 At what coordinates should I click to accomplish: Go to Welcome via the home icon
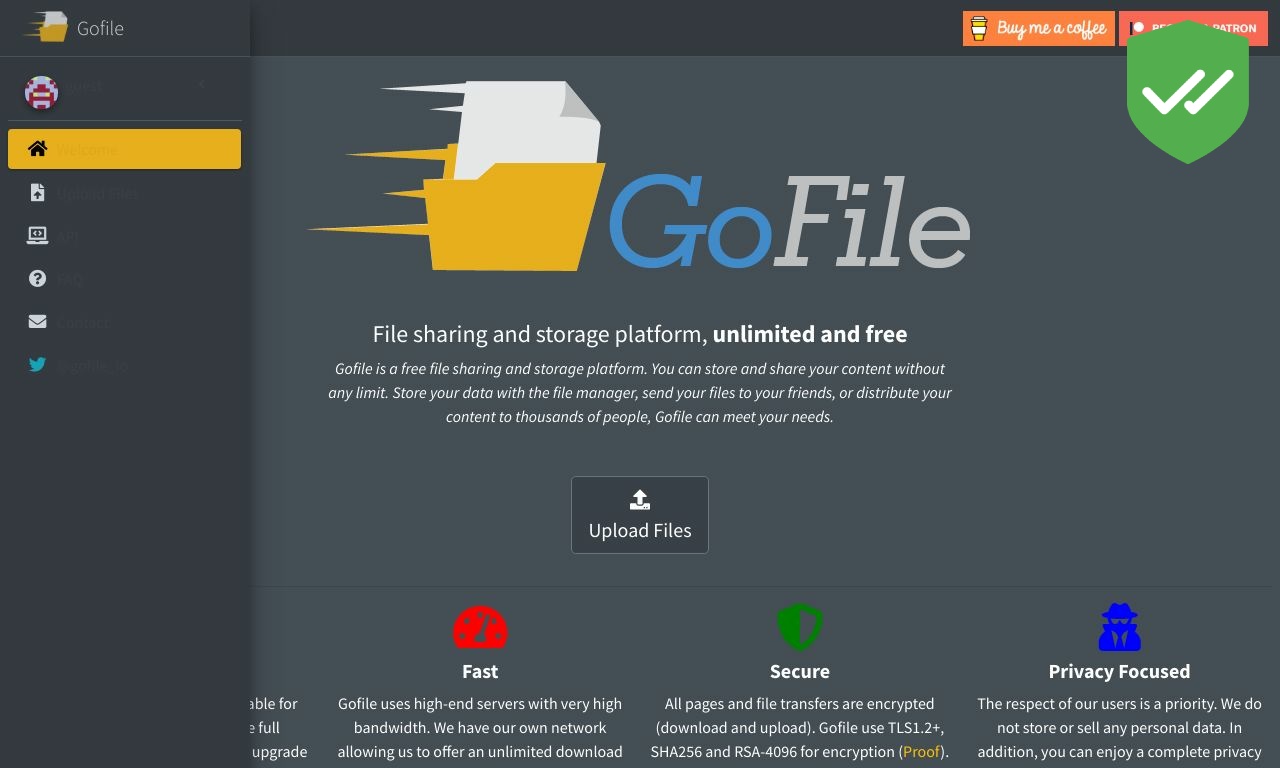(x=38, y=149)
